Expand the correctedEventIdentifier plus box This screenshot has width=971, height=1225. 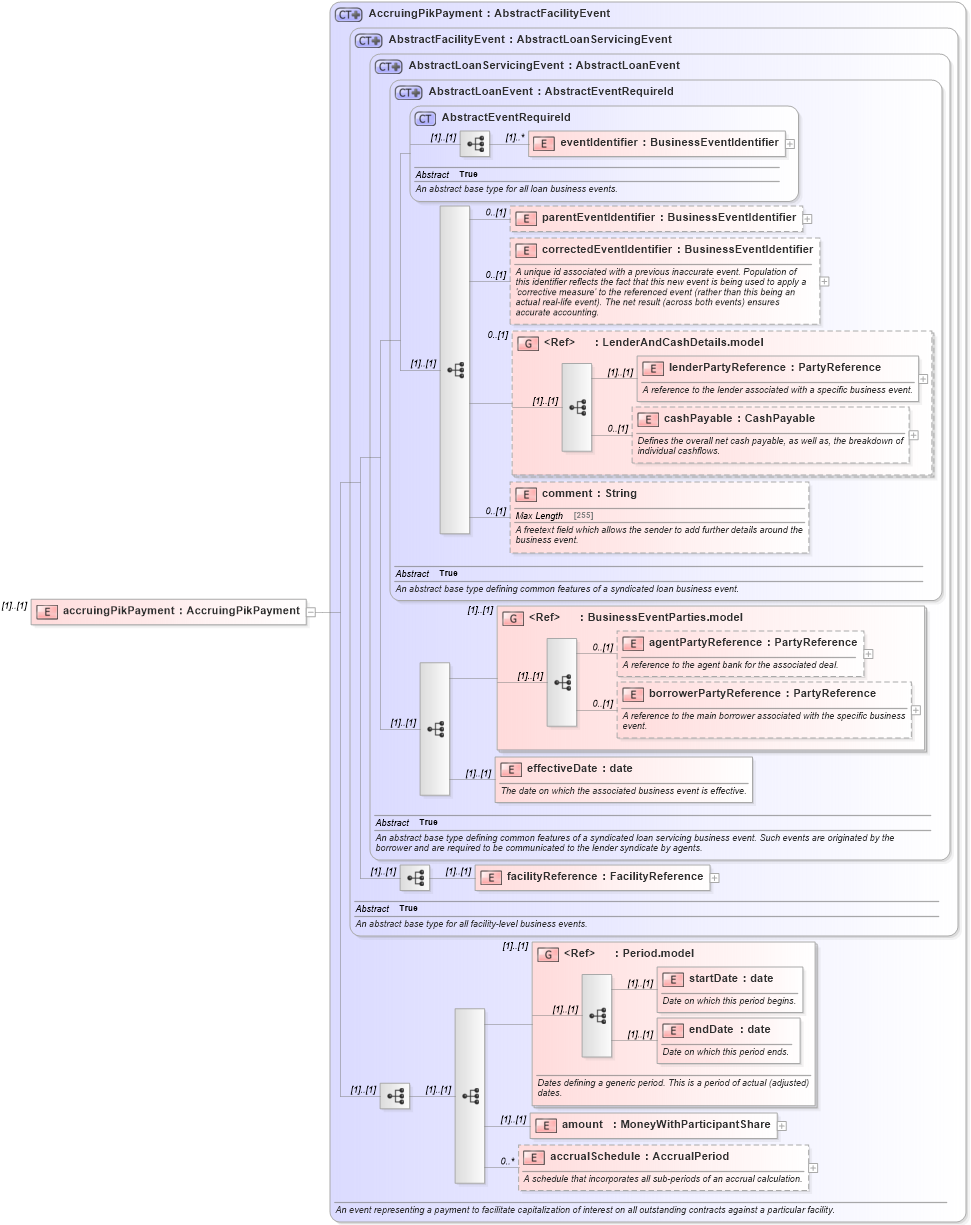823,282
